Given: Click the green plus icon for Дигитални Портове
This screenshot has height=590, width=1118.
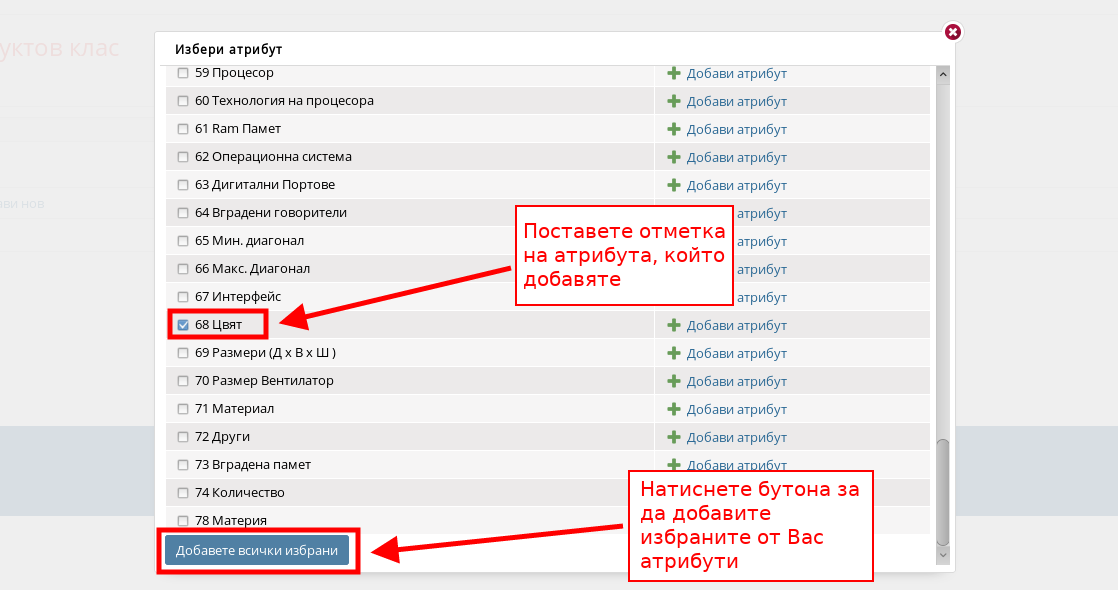Looking at the screenshot, I should coord(674,185).
